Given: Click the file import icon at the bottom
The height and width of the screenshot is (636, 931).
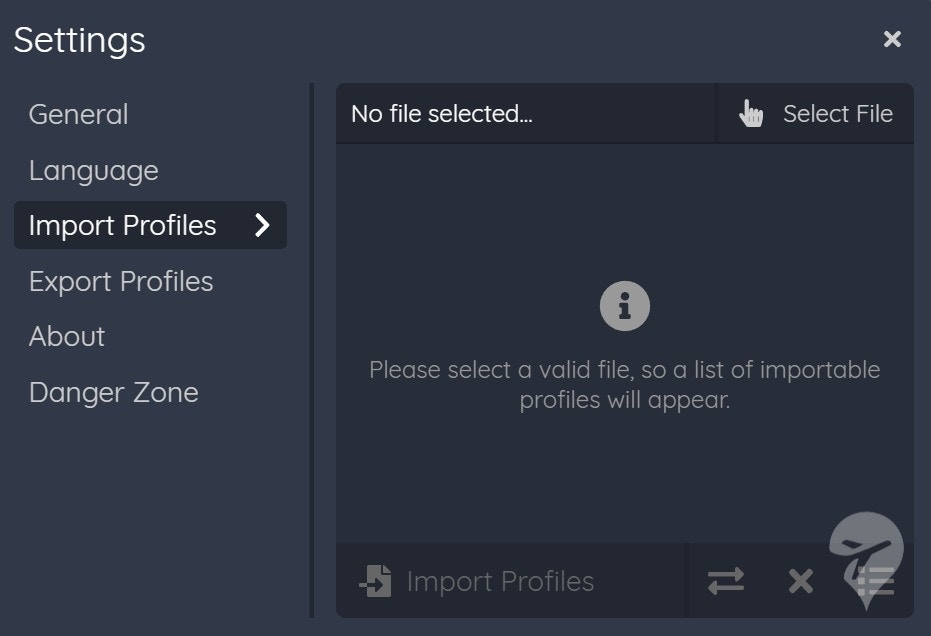Looking at the screenshot, I should pos(375,581).
